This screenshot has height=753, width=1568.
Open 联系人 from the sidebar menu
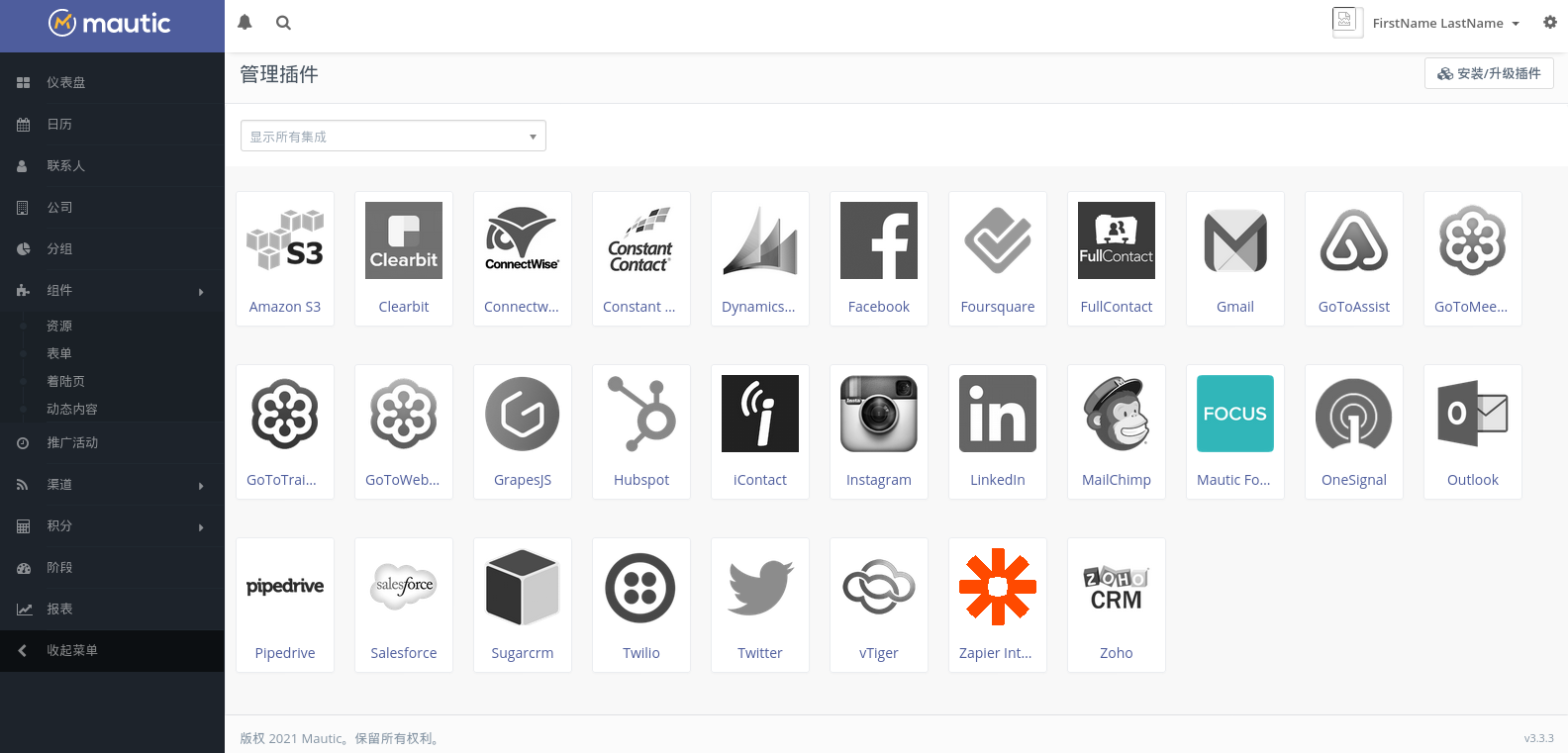tap(66, 166)
